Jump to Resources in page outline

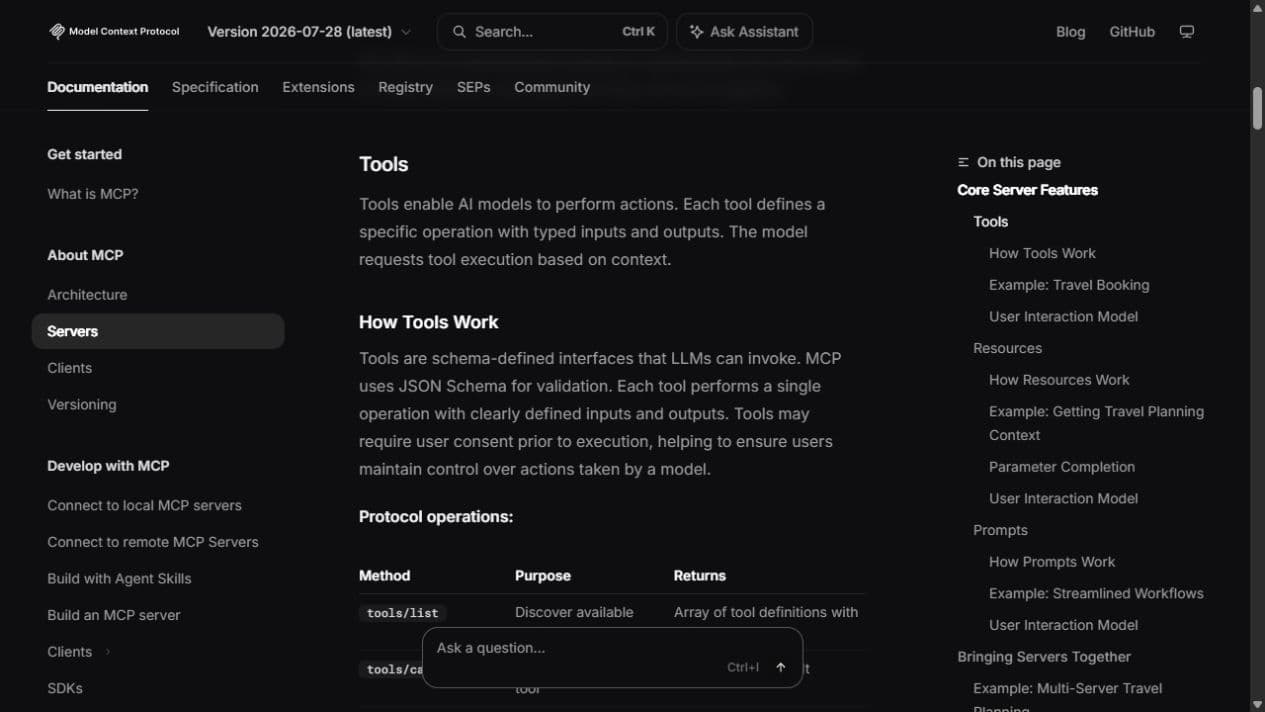click(1007, 349)
